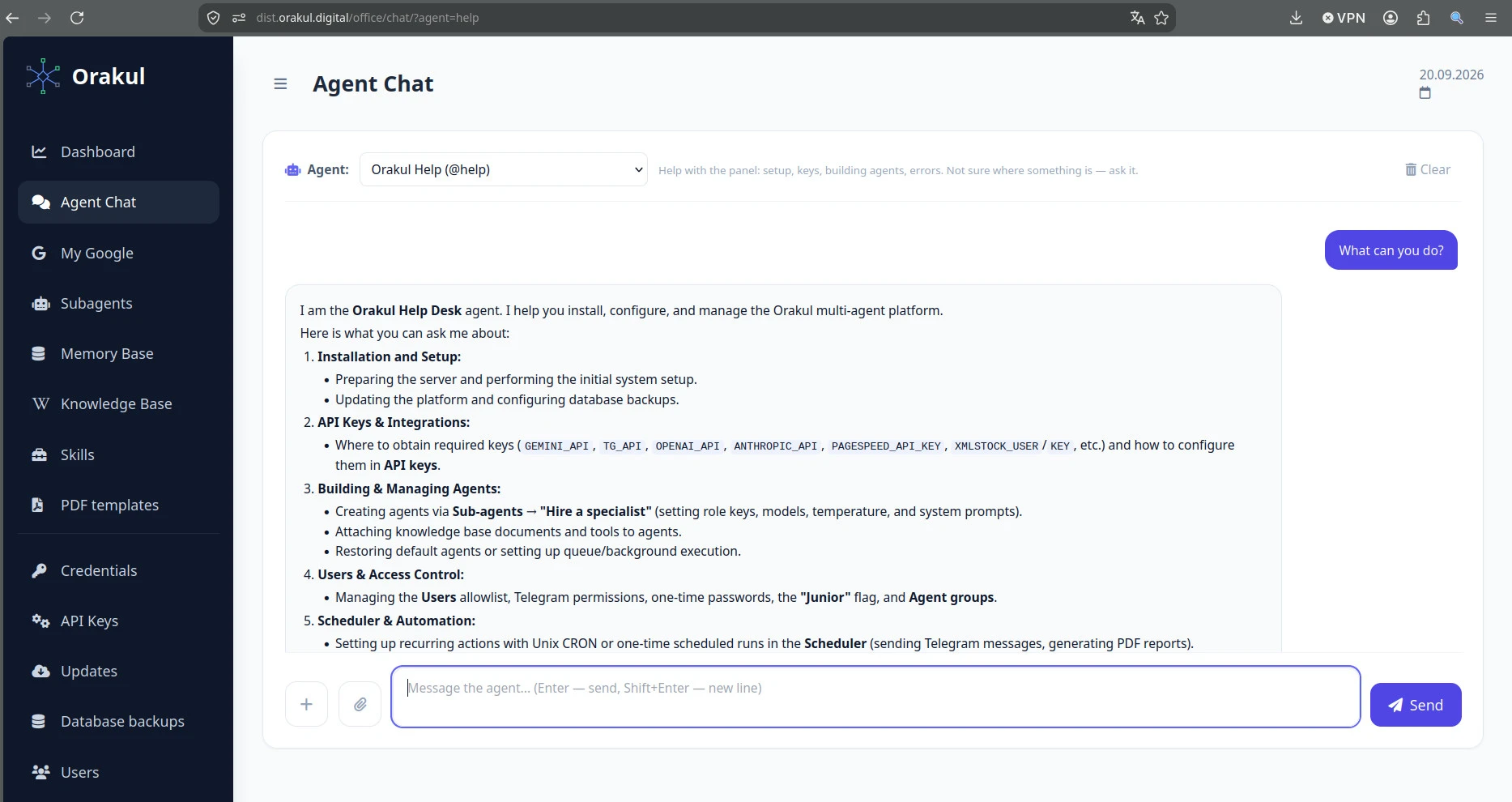Click the VPN indicator
This screenshot has width=1512, height=802.
(x=1344, y=18)
